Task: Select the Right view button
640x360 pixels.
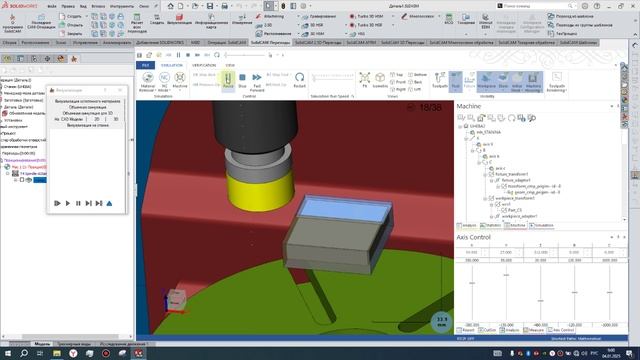Action: click(398, 89)
